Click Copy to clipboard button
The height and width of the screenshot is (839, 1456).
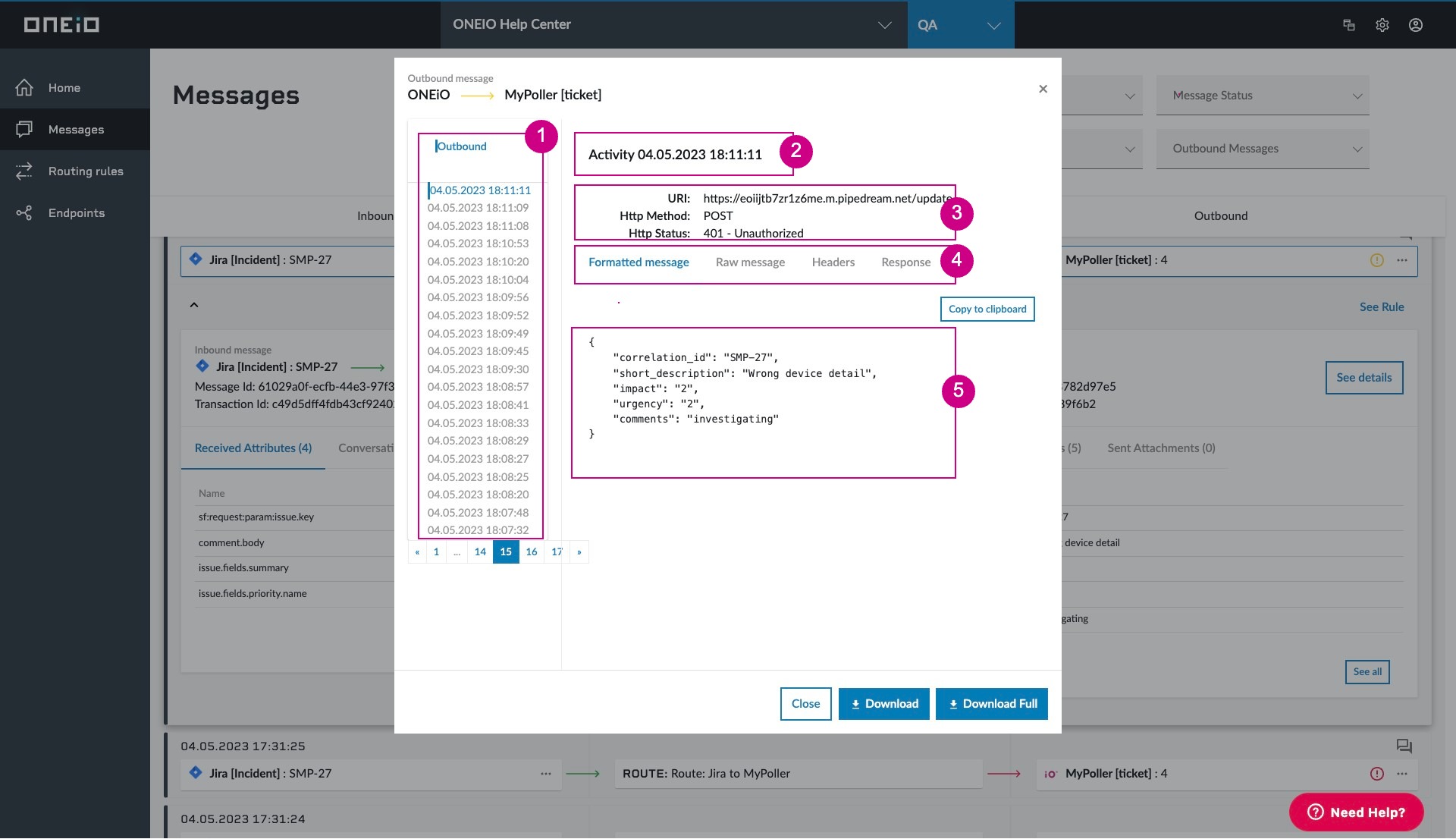[x=987, y=310]
